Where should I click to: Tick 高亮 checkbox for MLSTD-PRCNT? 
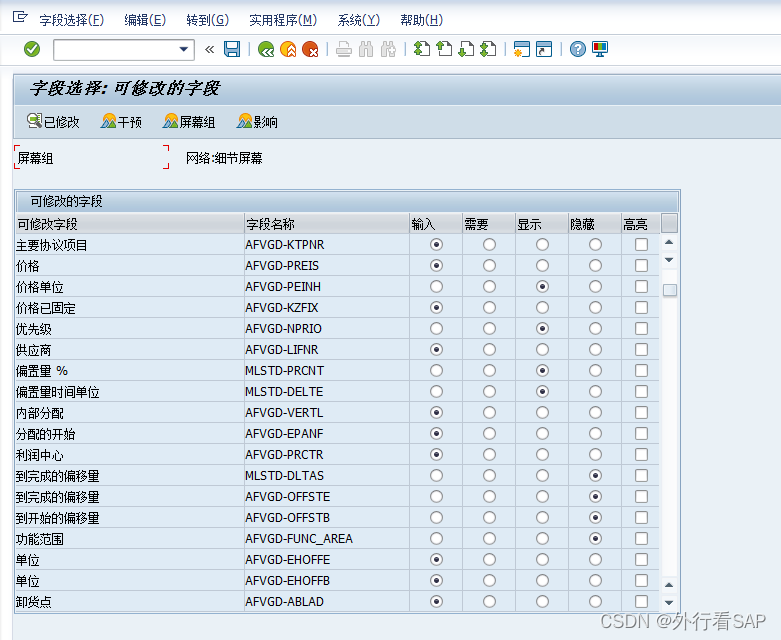tap(642, 371)
